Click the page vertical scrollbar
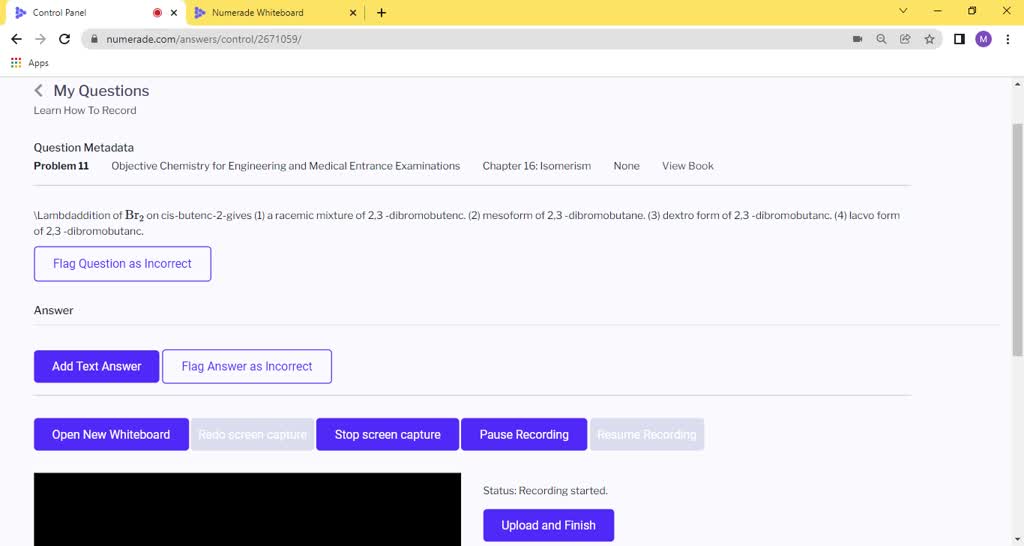The image size is (1024, 546). pyautogui.click(x=1017, y=239)
